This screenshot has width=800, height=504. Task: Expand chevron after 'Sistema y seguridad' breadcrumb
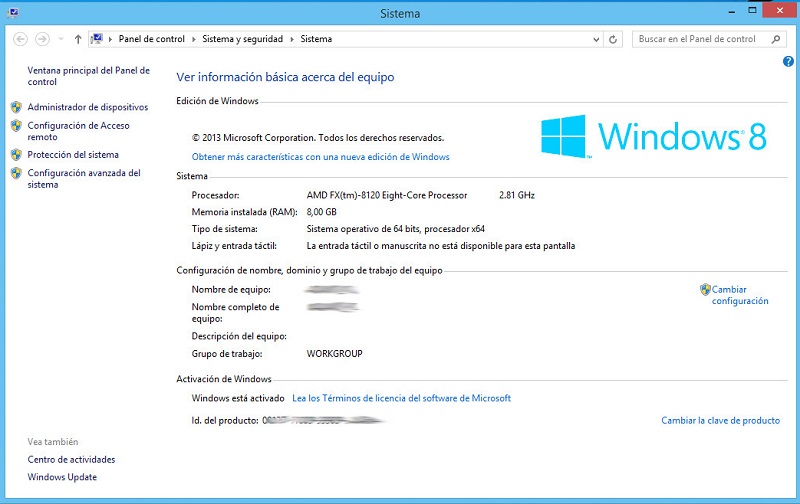(292, 39)
